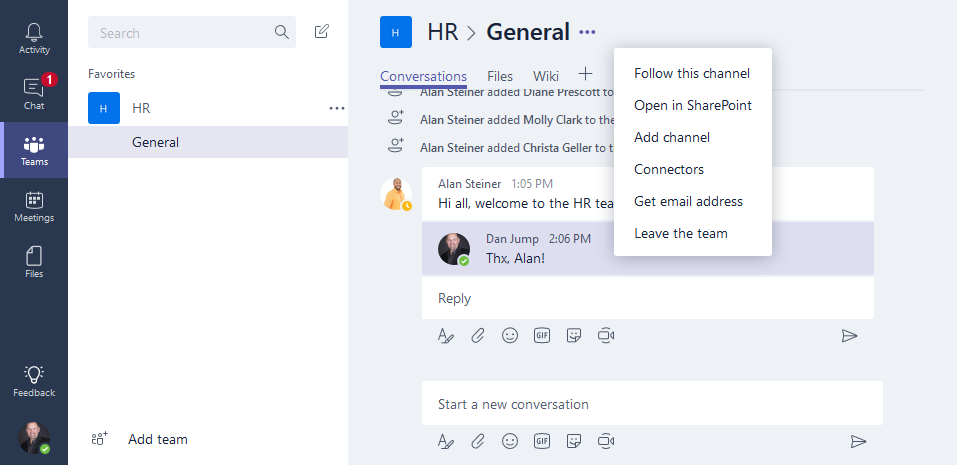Viewport: 957px width, 465px height.
Task: Add a GIF to the new conversation
Action: pos(542,441)
